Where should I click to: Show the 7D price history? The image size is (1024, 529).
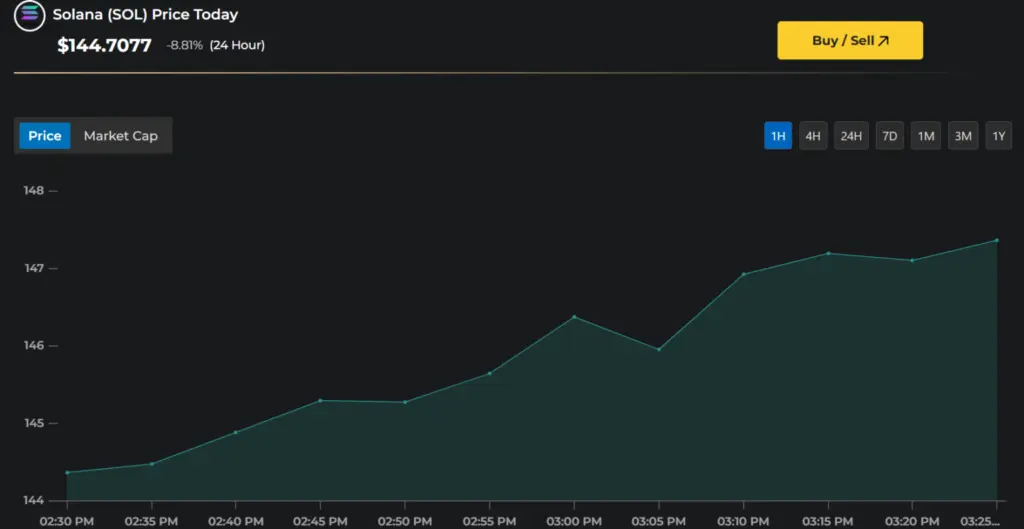coord(889,136)
